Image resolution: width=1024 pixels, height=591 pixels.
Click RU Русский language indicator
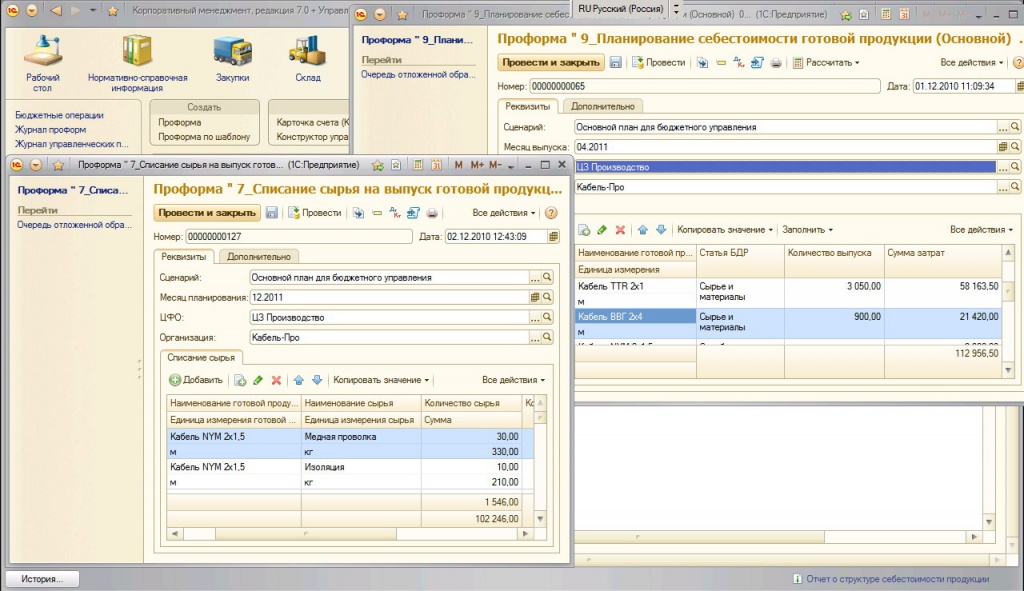pyautogui.click(x=620, y=9)
